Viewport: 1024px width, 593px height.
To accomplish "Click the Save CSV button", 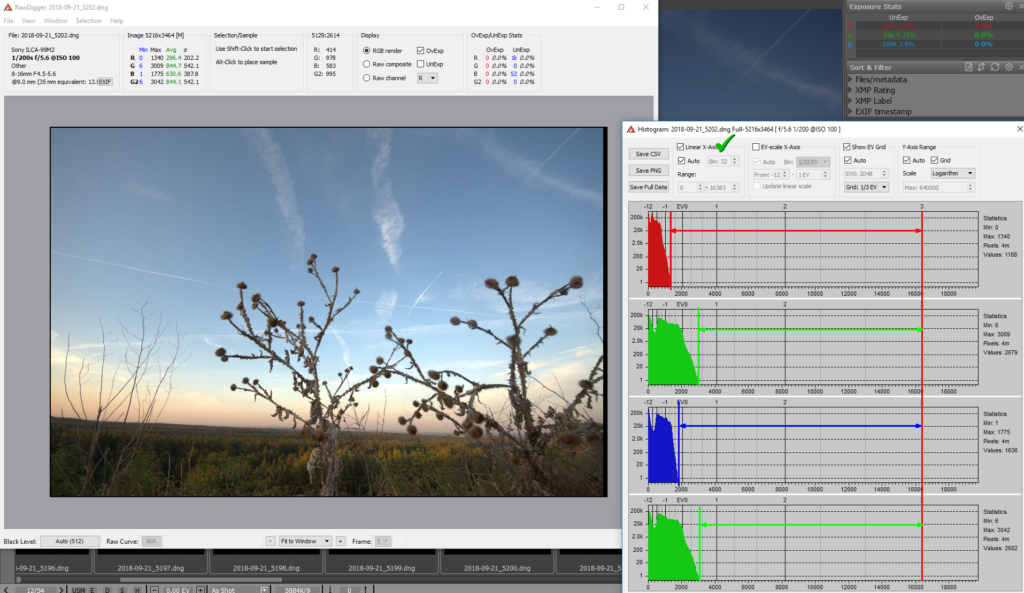I will coord(647,154).
